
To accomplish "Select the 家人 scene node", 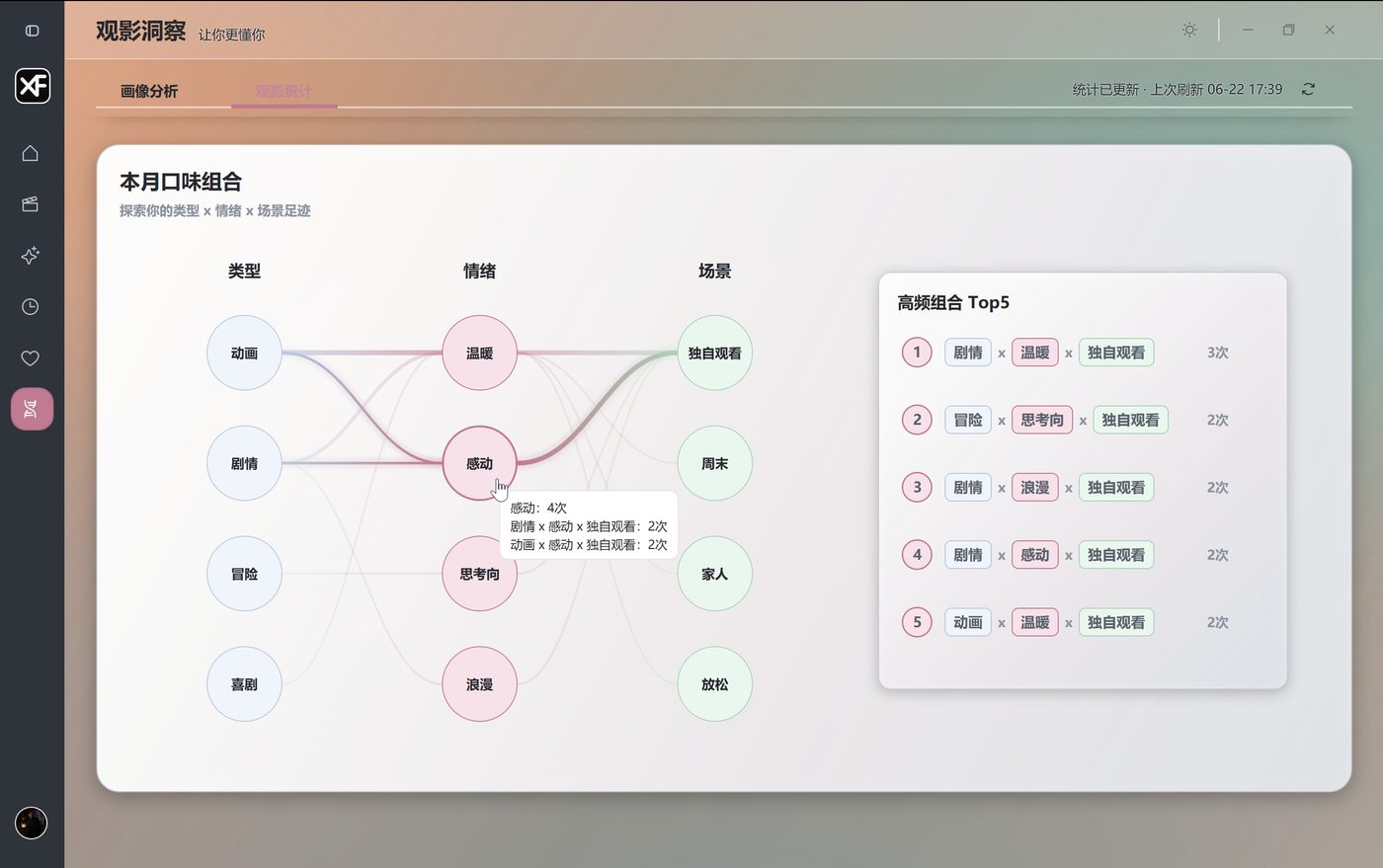I will click(x=714, y=574).
